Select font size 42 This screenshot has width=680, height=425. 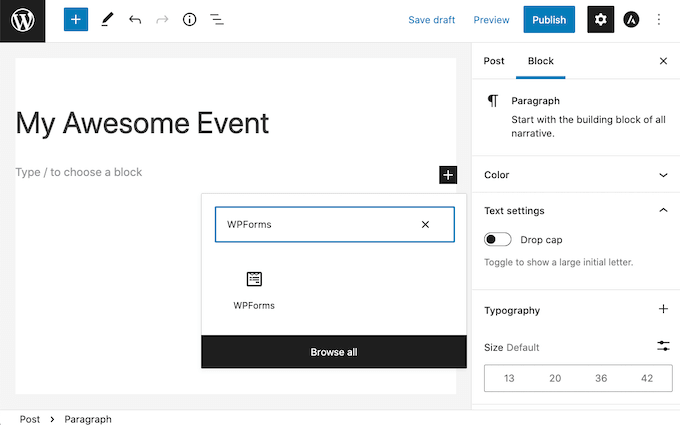pos(647,378)
